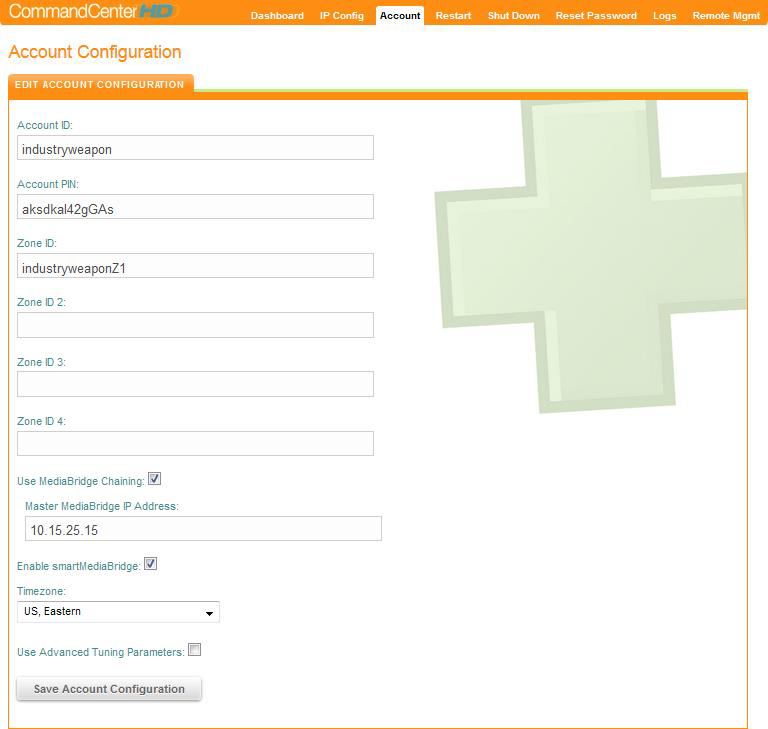Open the Restart page
The height and width of the screenshot is (729, 768).
click(x=453, y=16)
